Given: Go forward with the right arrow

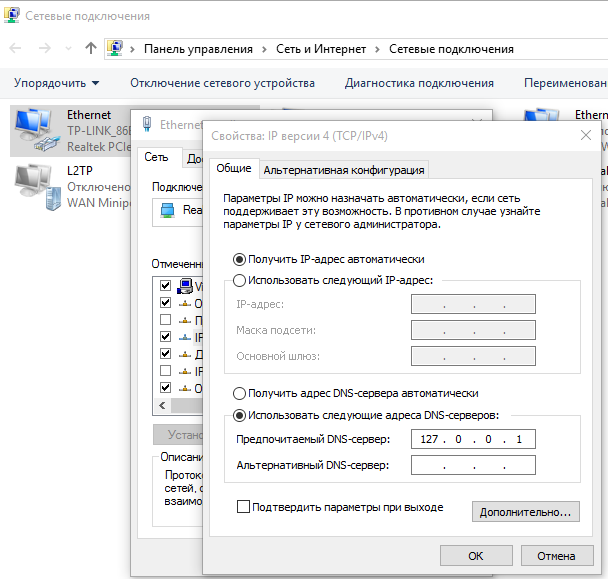Looking at the screenshot, I should point(45,48).
